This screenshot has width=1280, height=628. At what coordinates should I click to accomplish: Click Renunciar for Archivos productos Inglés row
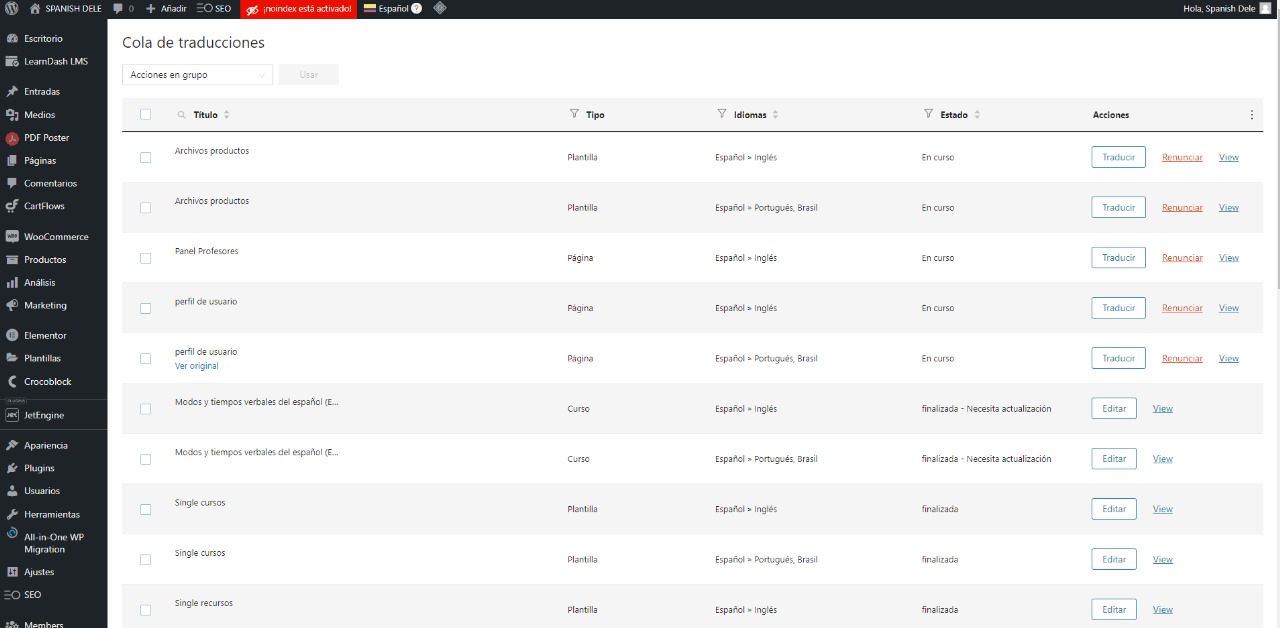(1182, 157)
